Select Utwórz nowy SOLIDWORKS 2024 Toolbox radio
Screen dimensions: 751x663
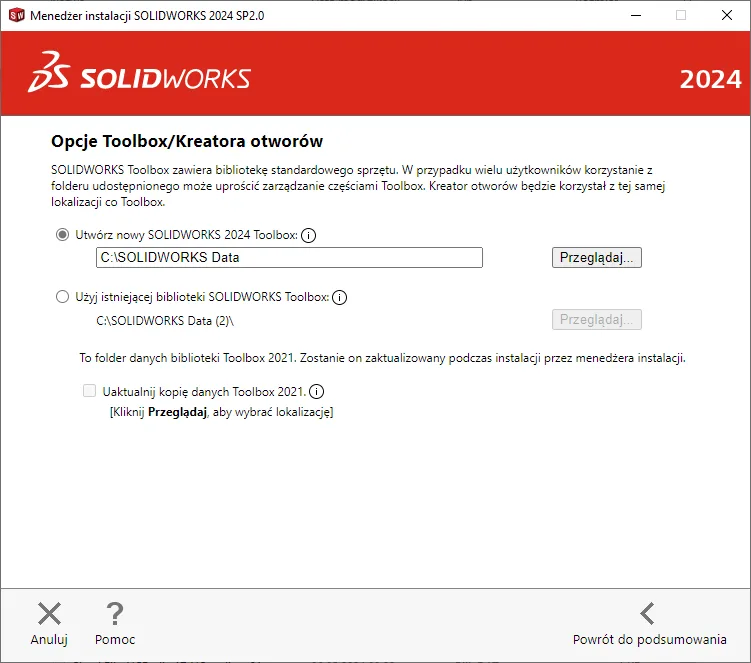62,235
